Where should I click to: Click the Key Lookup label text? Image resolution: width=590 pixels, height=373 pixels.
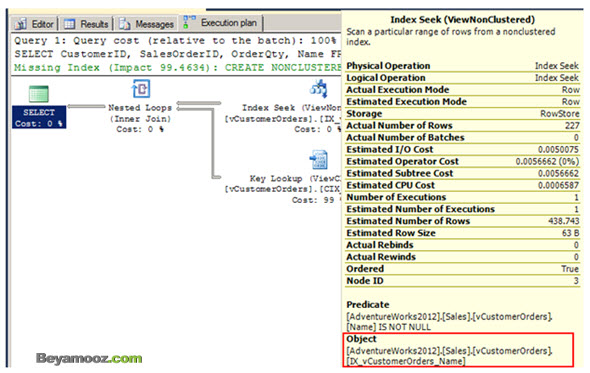[x=295, y=178]
